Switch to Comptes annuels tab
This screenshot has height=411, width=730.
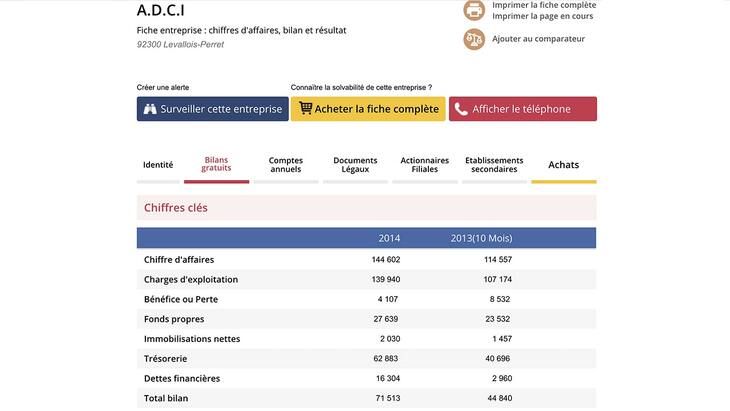pyautogui.click(x=286, y=165)
